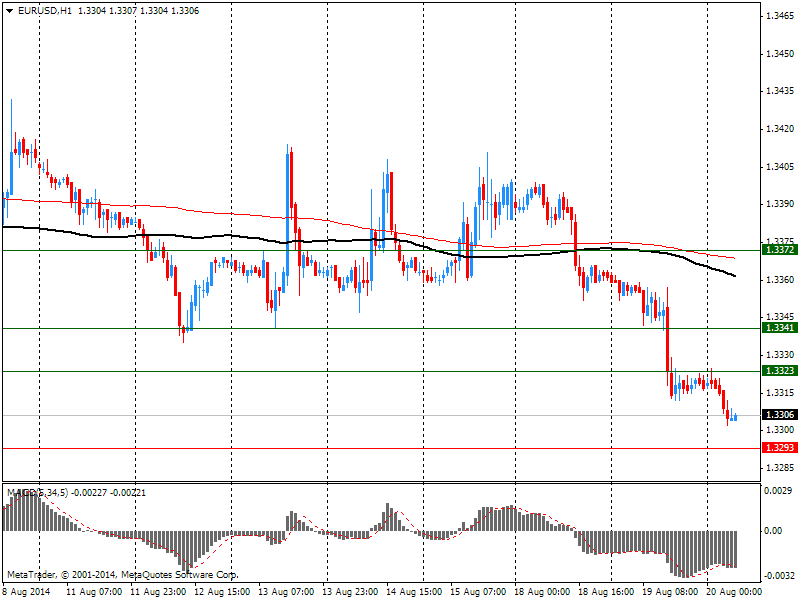Screen dimensions: 800x600
Task: Click the OHLC quote 1.3304 1.3307 1.3304 1.3306
Action: 139,11
